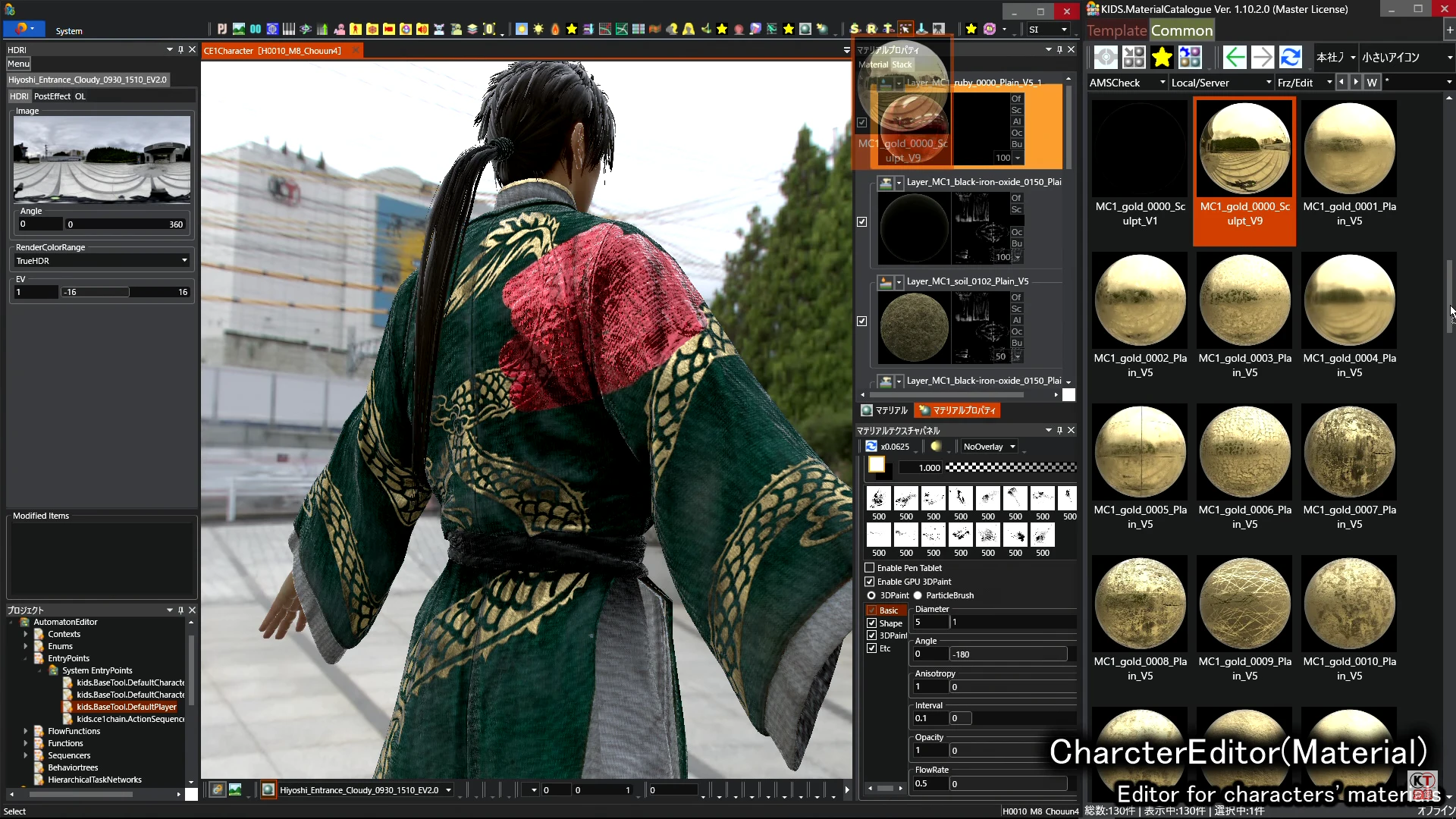Viewport: 1456px width, 819px height.
Task: Enable the Pen Tablet checkbox
Action: click(870, 568)
